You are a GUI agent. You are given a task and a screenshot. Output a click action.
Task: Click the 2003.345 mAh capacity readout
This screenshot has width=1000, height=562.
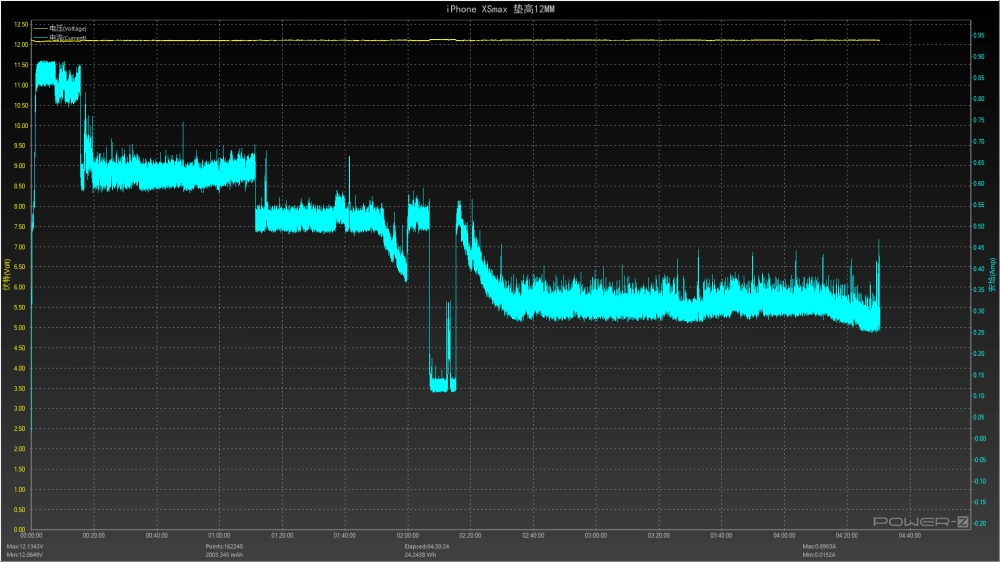[224, 555]
